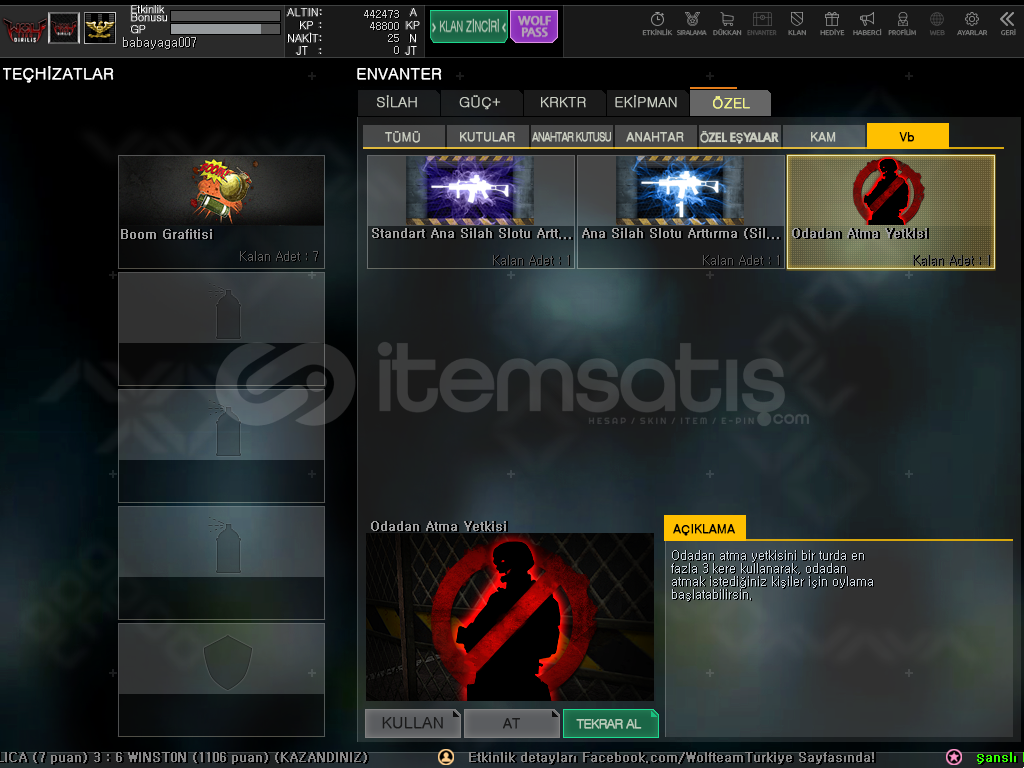Click the empty shield equipment slot
Image resolution: width=1024 pixels, height=768 pixels.
(221, 679)
